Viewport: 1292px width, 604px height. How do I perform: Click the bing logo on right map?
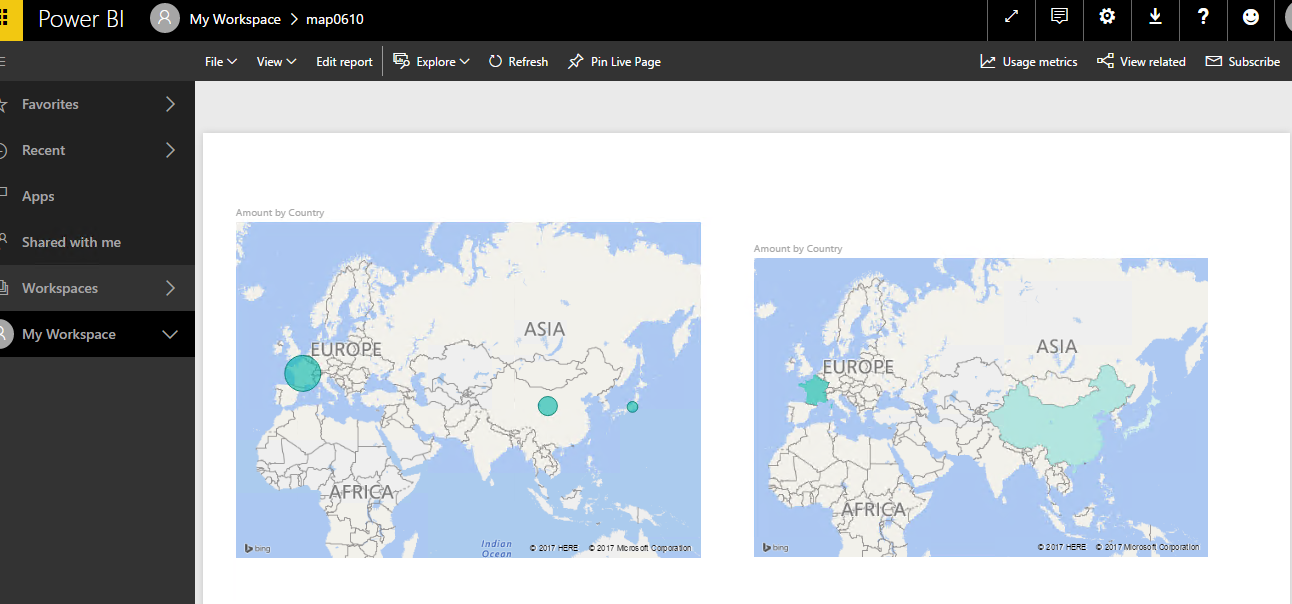[776, 547]
